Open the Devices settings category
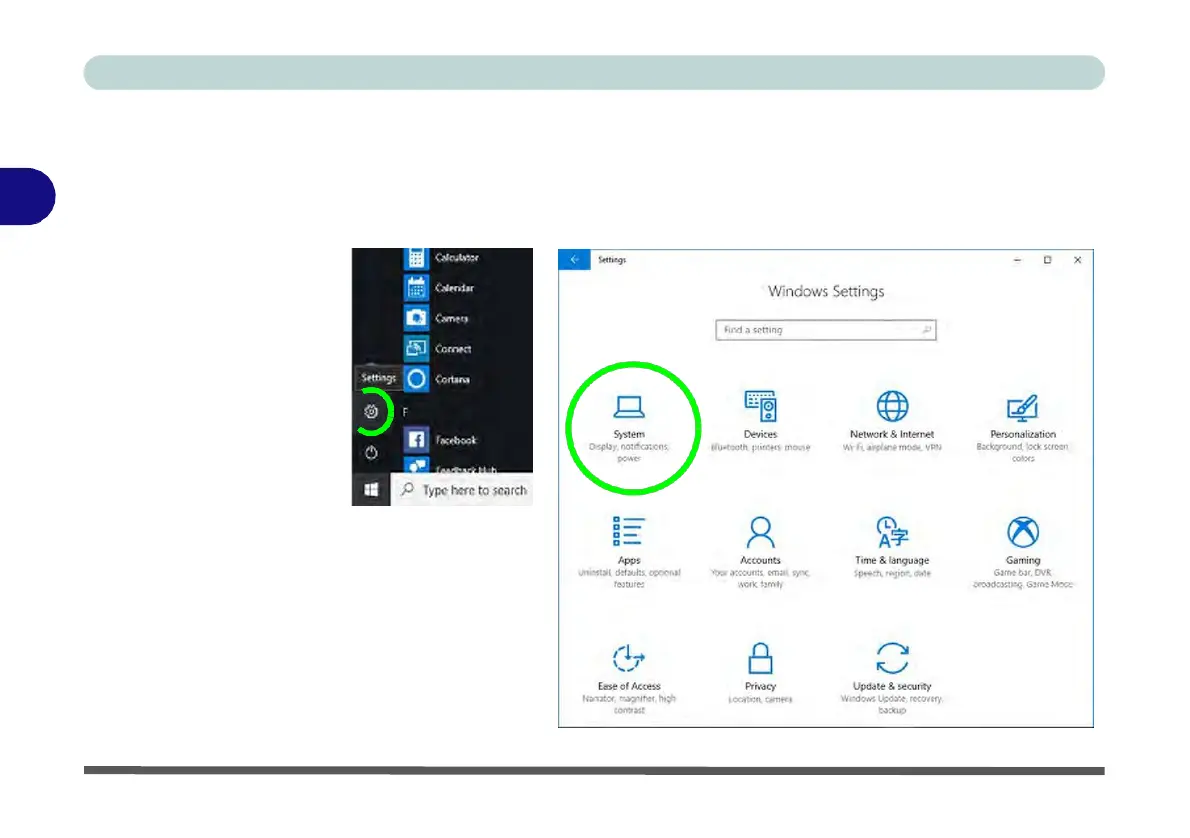The image size is (1190, 838). pos(760,422)
